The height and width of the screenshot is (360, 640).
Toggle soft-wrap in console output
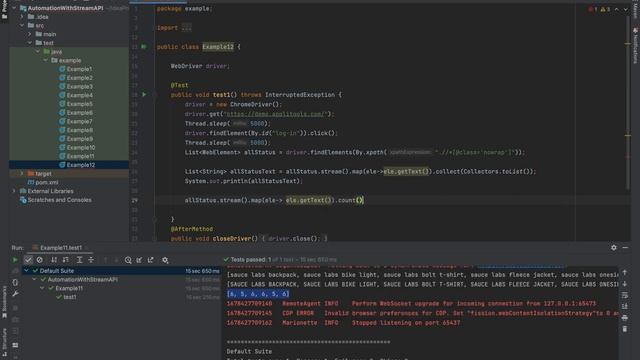[x=625, y=295]
